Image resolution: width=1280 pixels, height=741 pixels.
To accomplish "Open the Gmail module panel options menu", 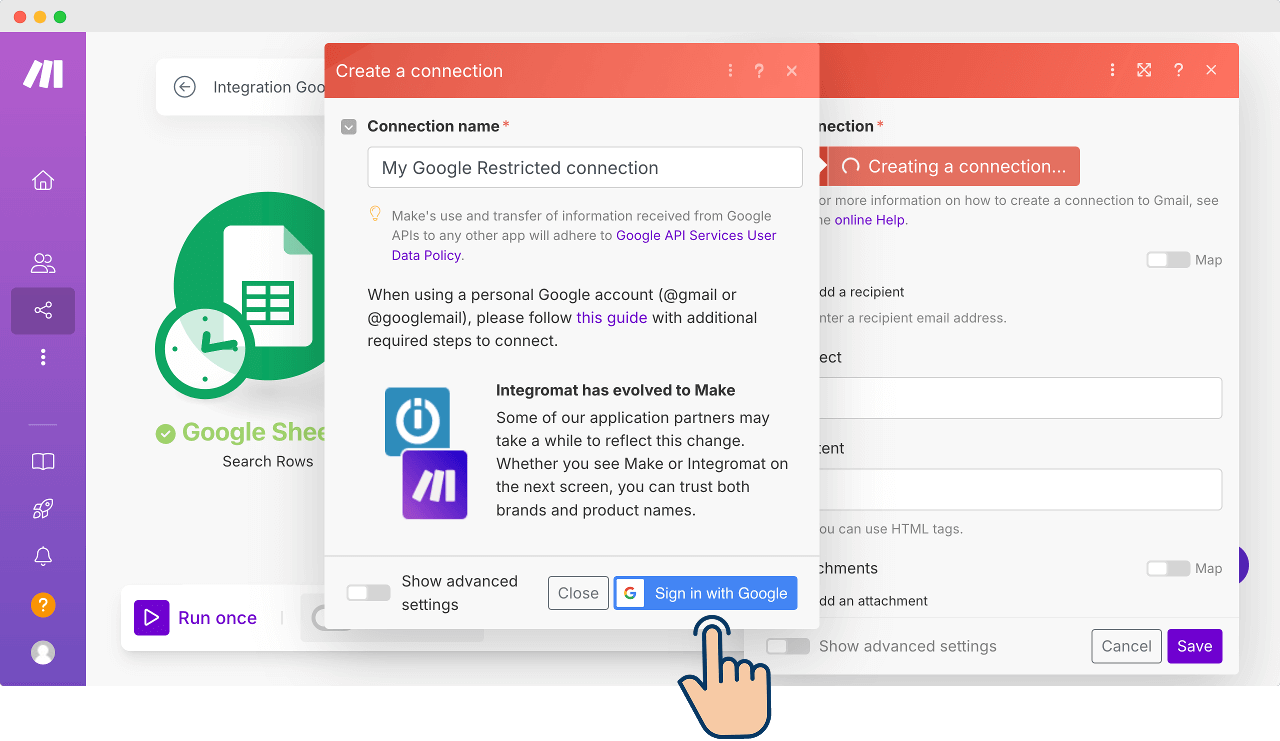I will click(x=1113, y=70).
